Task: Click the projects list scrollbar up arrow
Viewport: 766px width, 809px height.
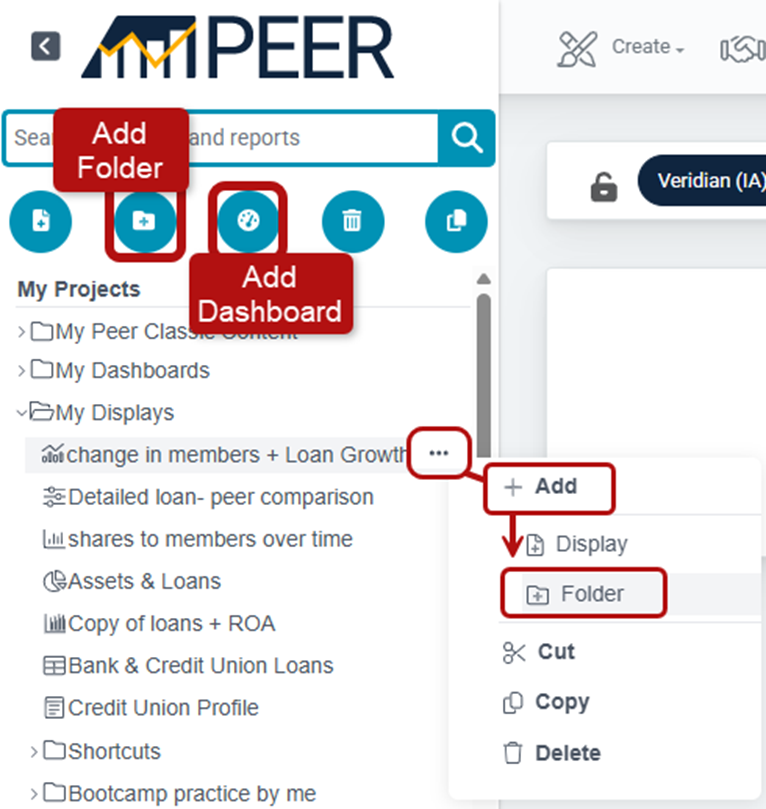Action: (x=484, y=279)
